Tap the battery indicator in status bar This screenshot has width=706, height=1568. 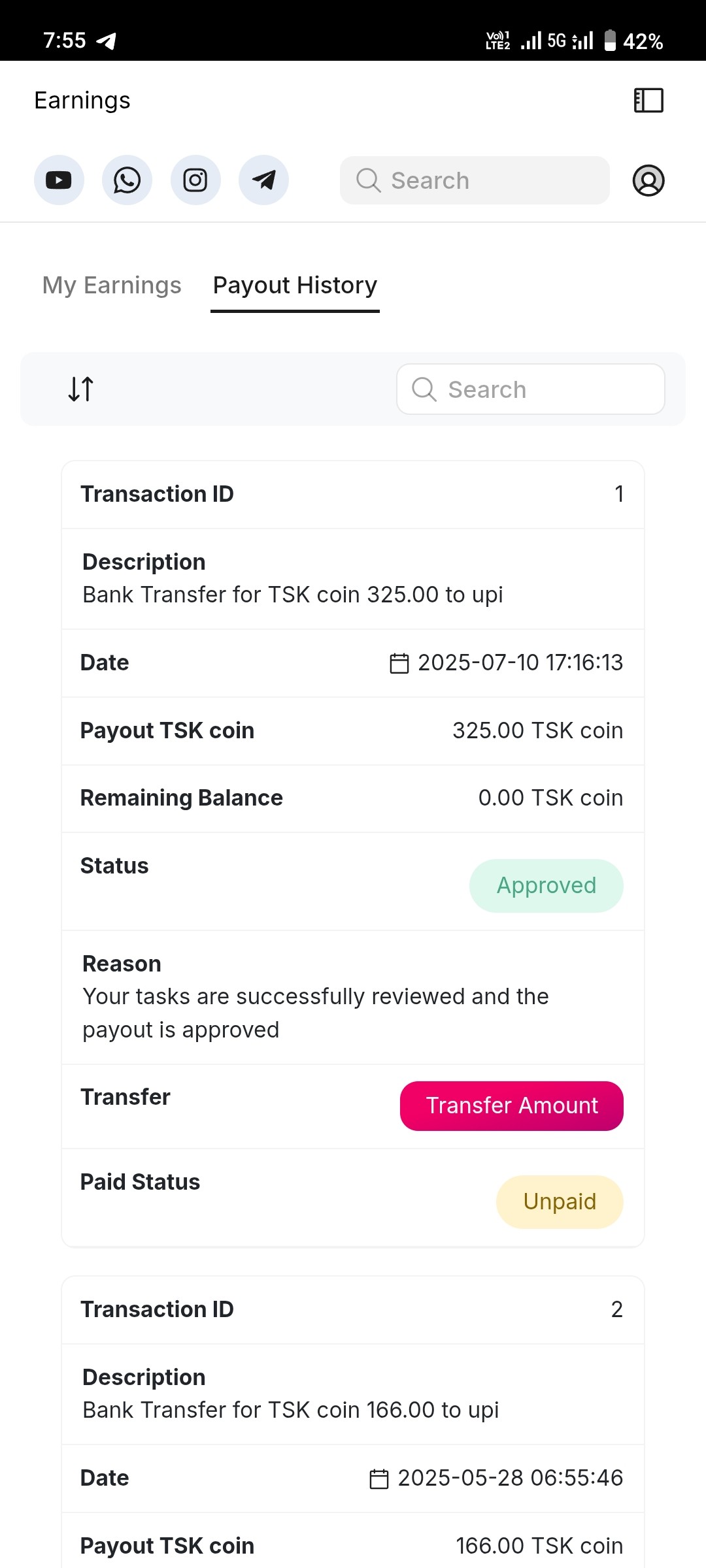pos(610,41)
